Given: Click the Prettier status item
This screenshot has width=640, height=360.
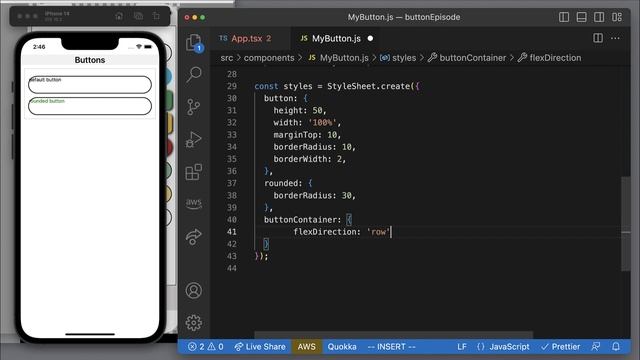Looking at the screenshot, I should click(560, 347).
